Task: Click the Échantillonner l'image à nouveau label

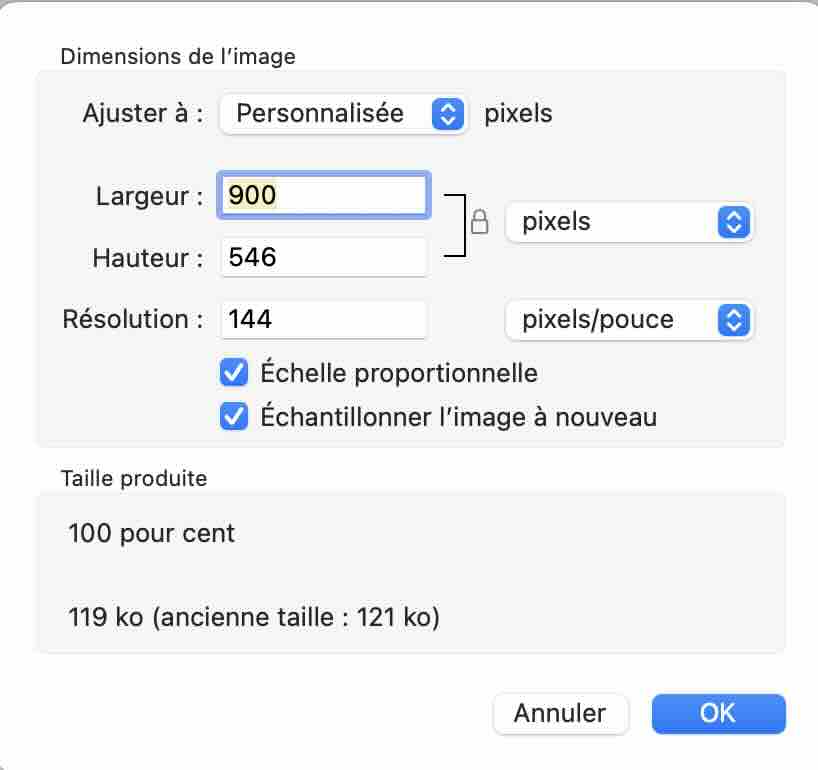Action: click(x=459, y=417)
